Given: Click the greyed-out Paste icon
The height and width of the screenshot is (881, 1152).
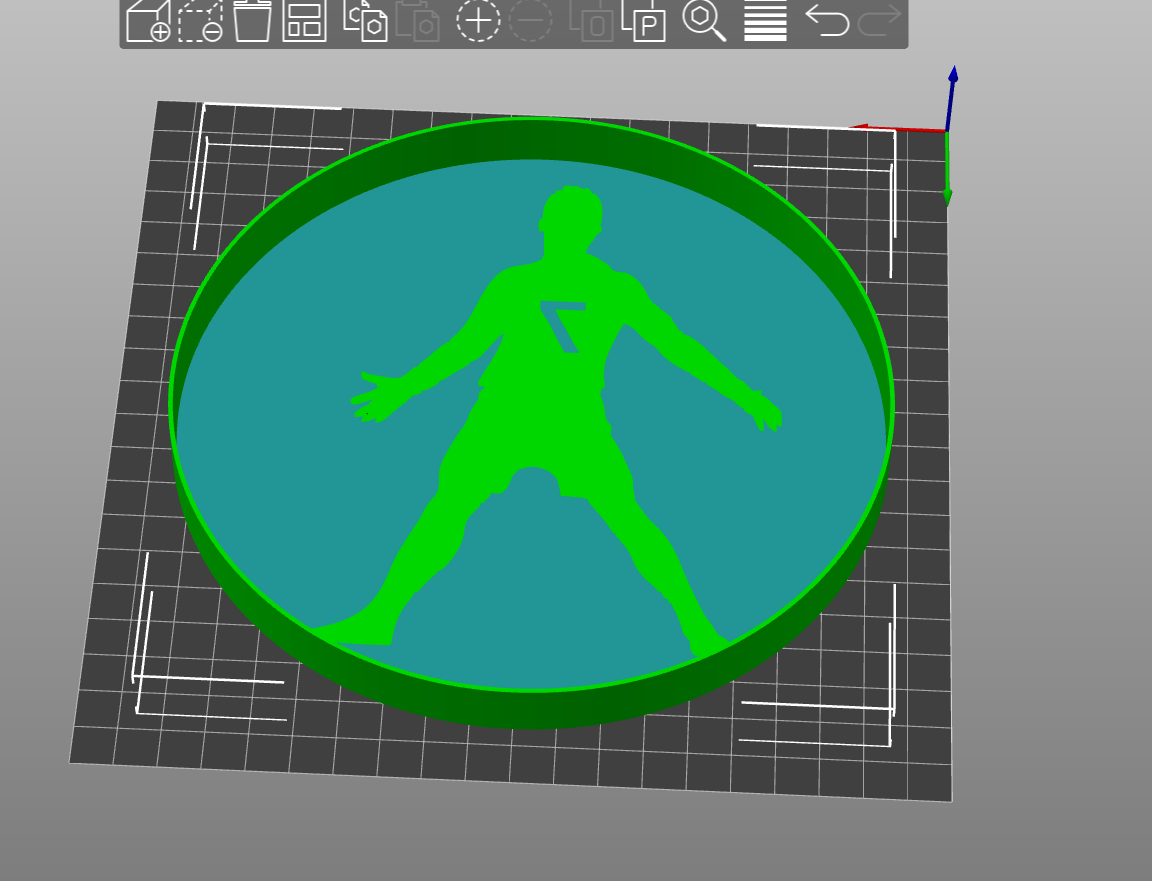Looking at the screenshot, I should tap(417, 21).
